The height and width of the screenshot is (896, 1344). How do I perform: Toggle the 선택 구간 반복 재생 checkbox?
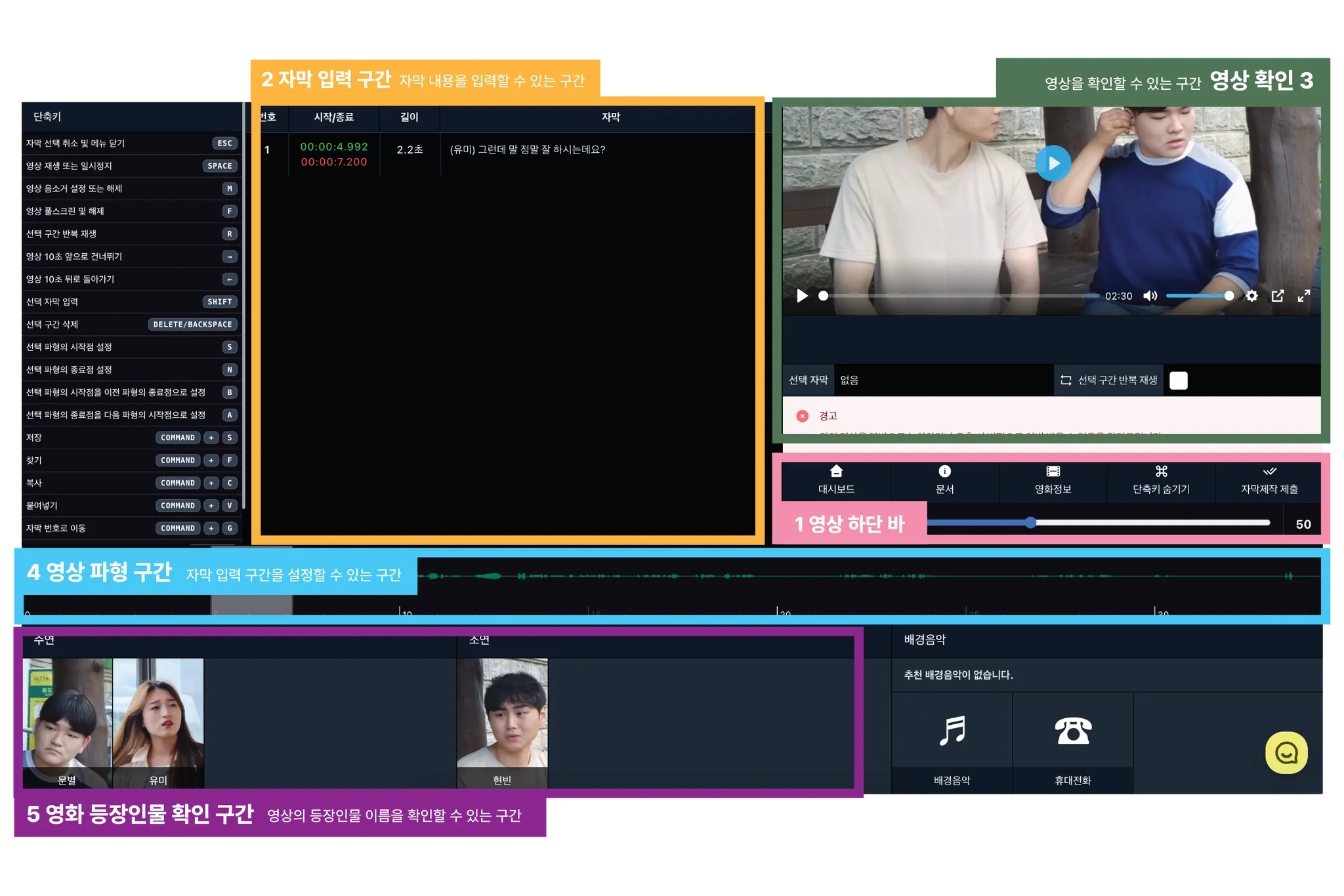click(1178, 380)
